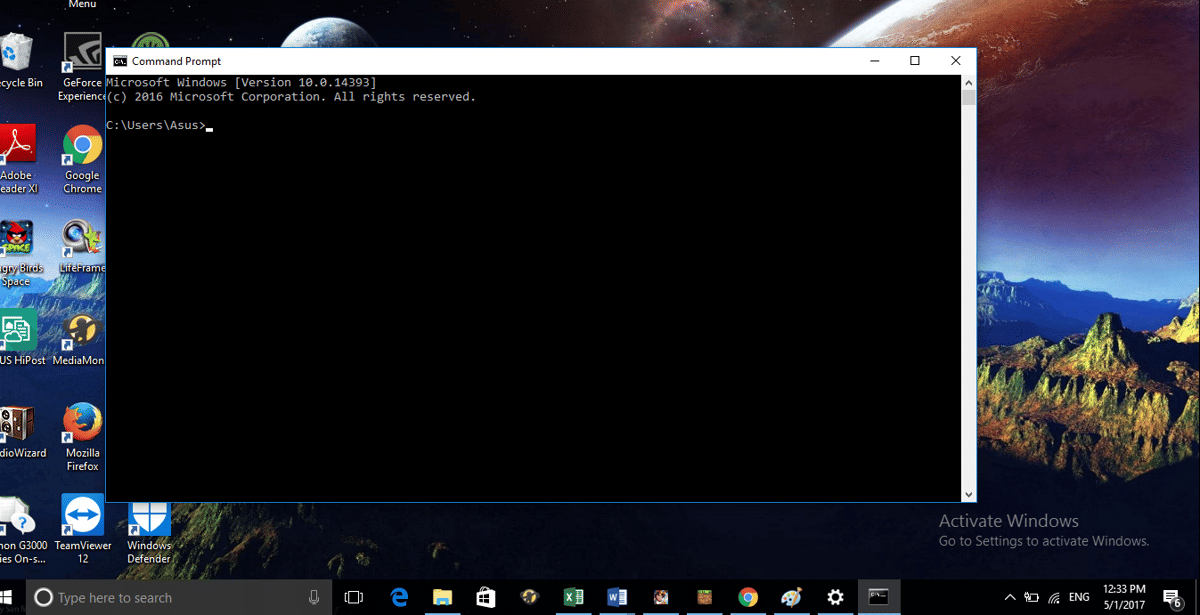
Task: Open Adobe Reader XI desktop icon
Action: coord(17,148)
